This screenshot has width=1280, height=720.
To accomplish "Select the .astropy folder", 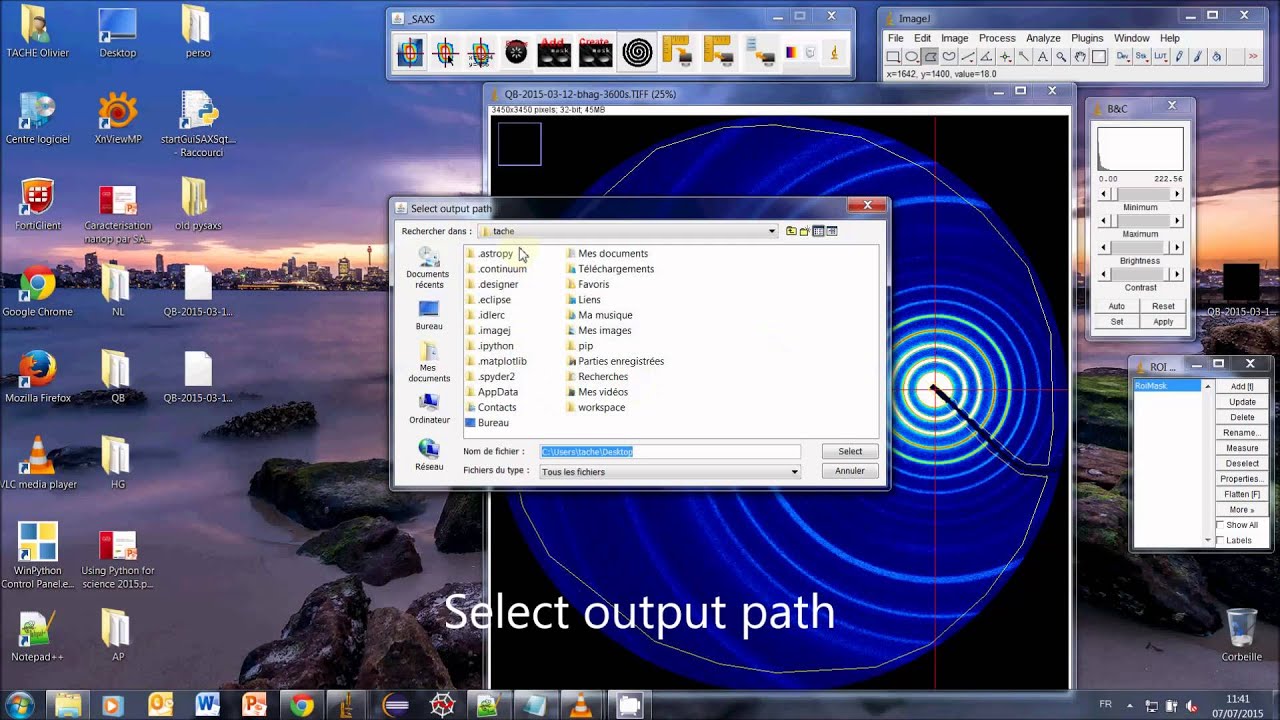I will click(490, 254).
